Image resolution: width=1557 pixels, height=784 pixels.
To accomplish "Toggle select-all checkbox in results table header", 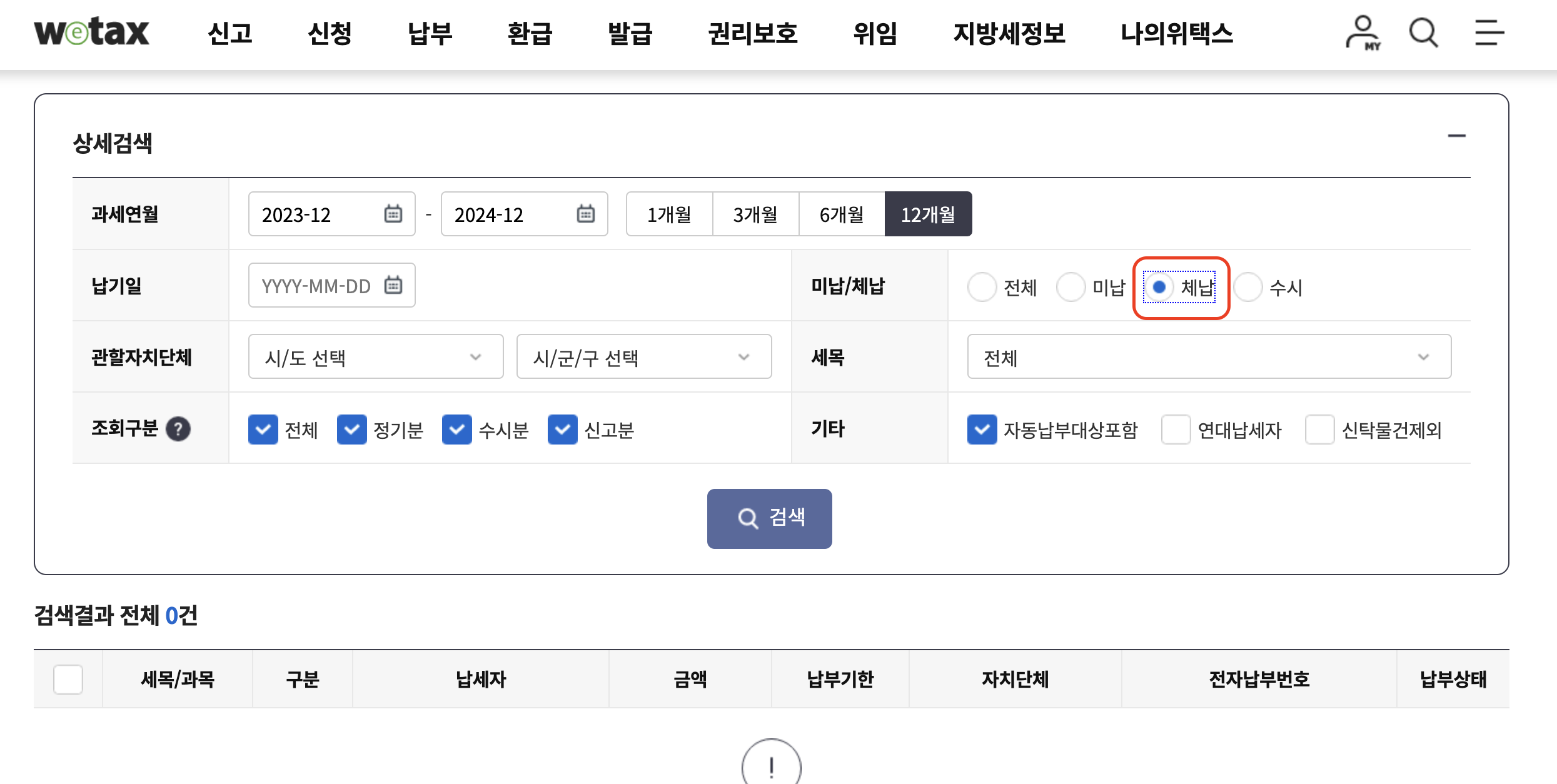I will [68, 679].
